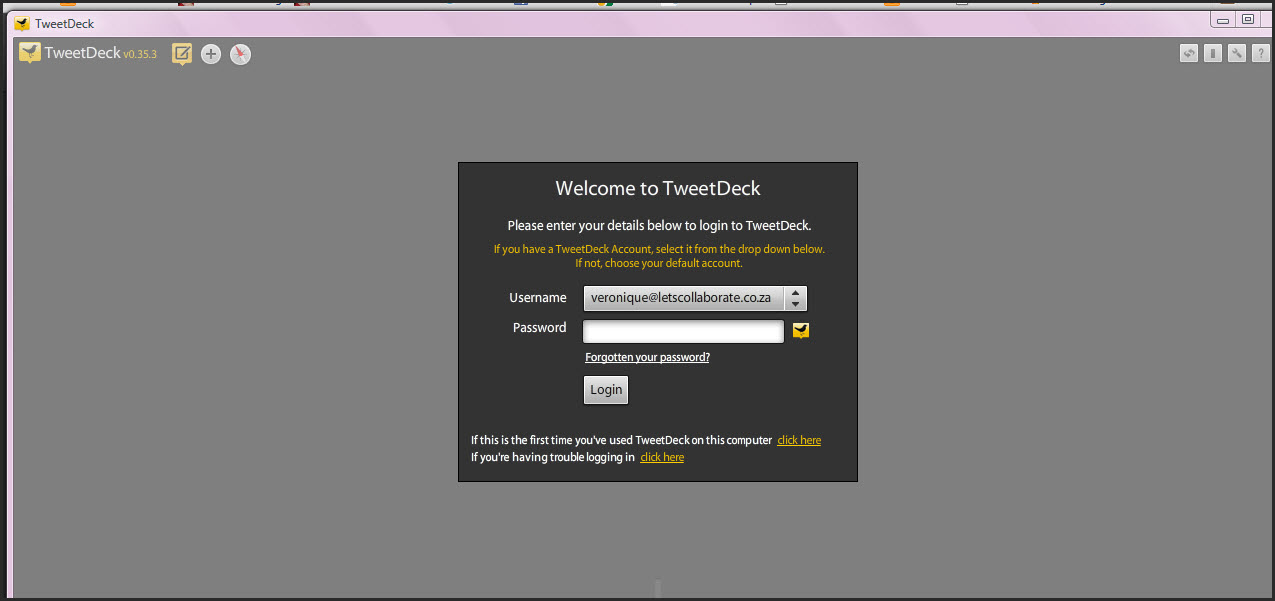The height and width of the screenshot is (601, 1275).
Task: Add a new column with the plus icon
Action: [x=211, y=54]
